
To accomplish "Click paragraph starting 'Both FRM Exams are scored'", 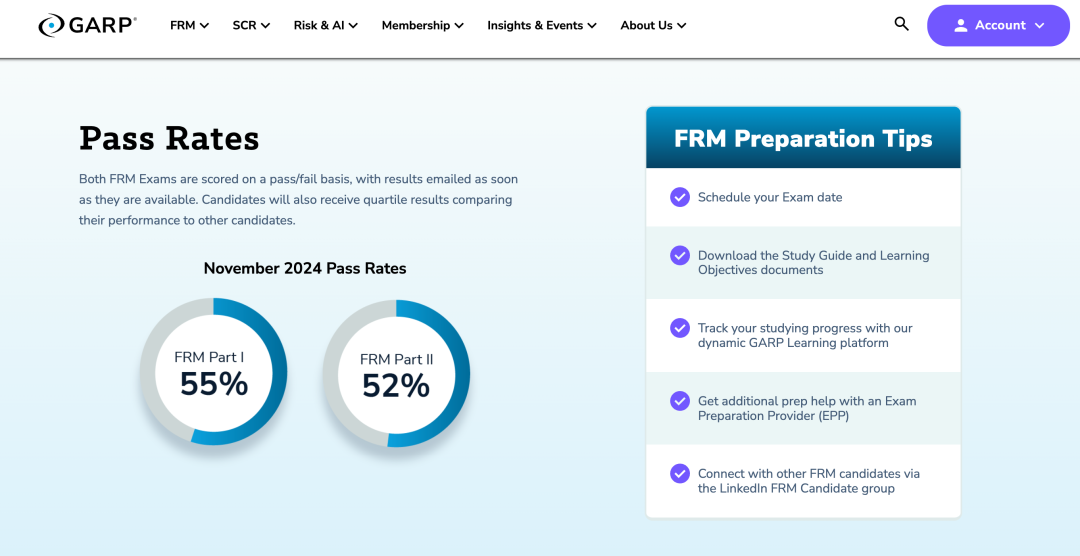I will (x=298, y=200).
